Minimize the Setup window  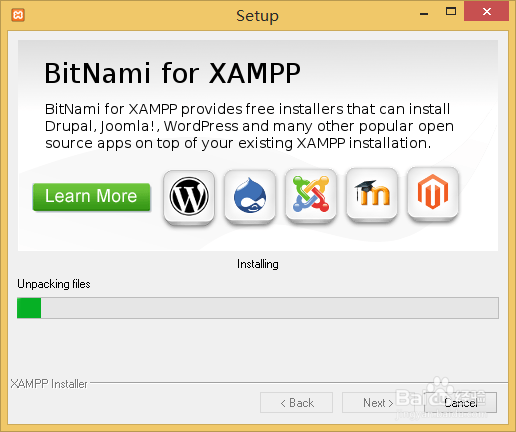point(424,13)
